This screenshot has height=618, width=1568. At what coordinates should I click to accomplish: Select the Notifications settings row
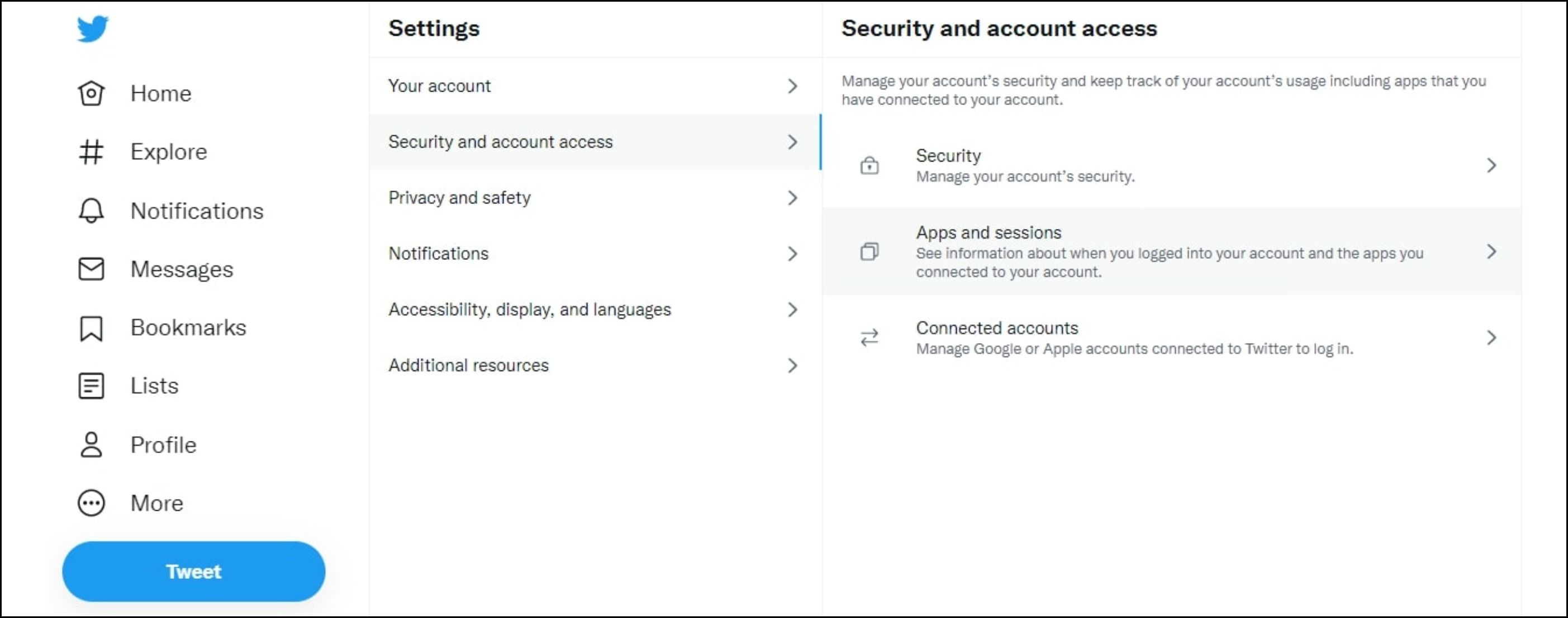coord(439,254)
